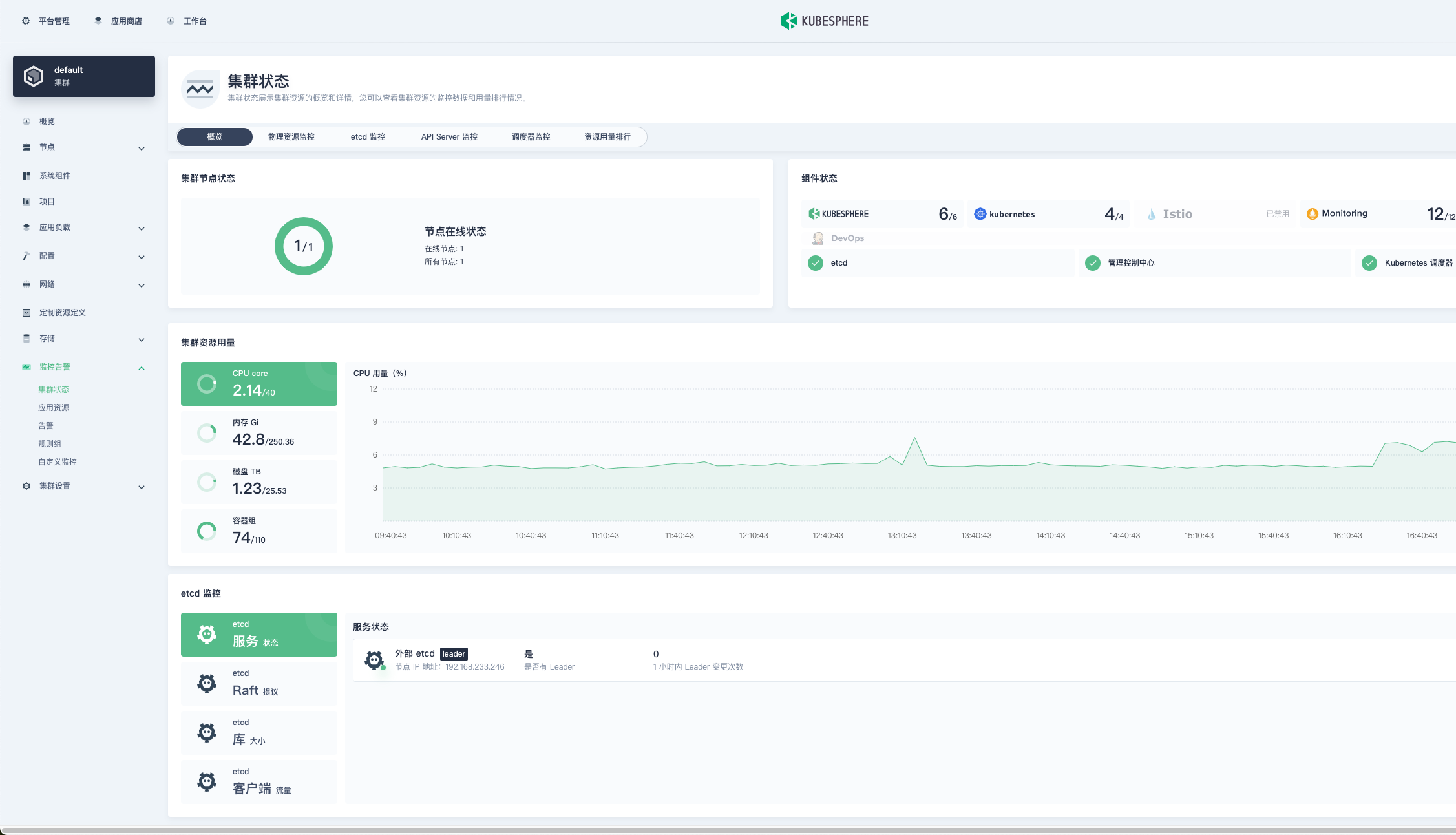Collapse the Monitoring & Alerting menu chevron

click(x=142, y=368)
